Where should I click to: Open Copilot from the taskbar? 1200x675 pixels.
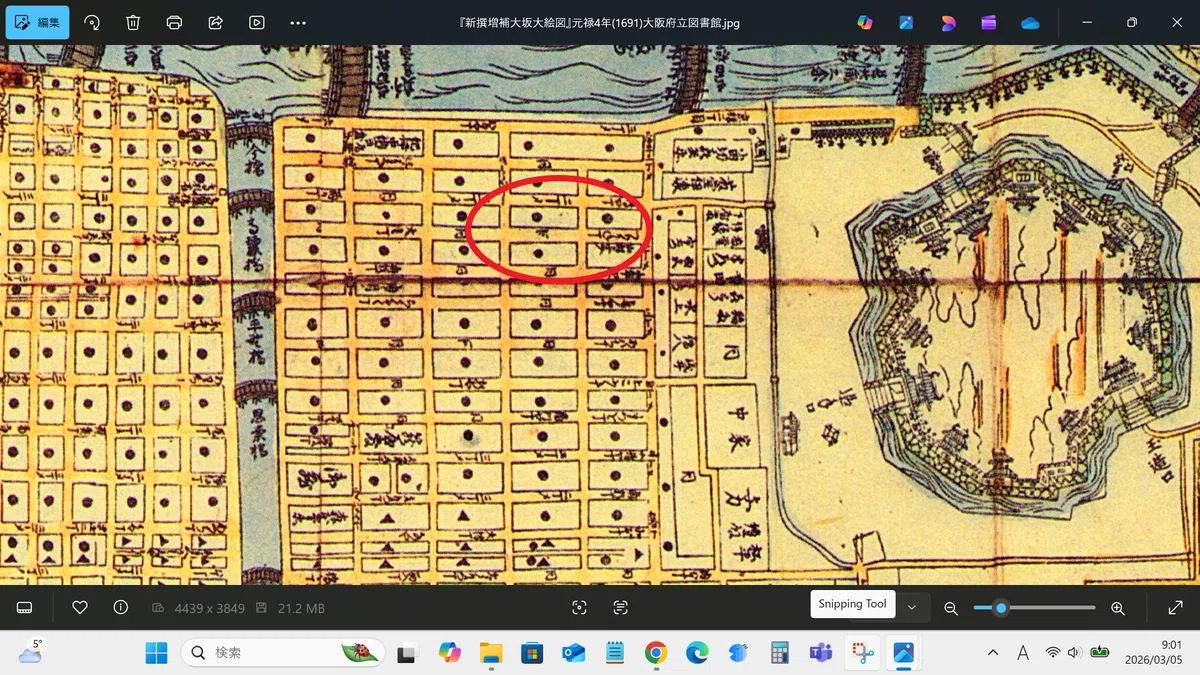[449, 653]
